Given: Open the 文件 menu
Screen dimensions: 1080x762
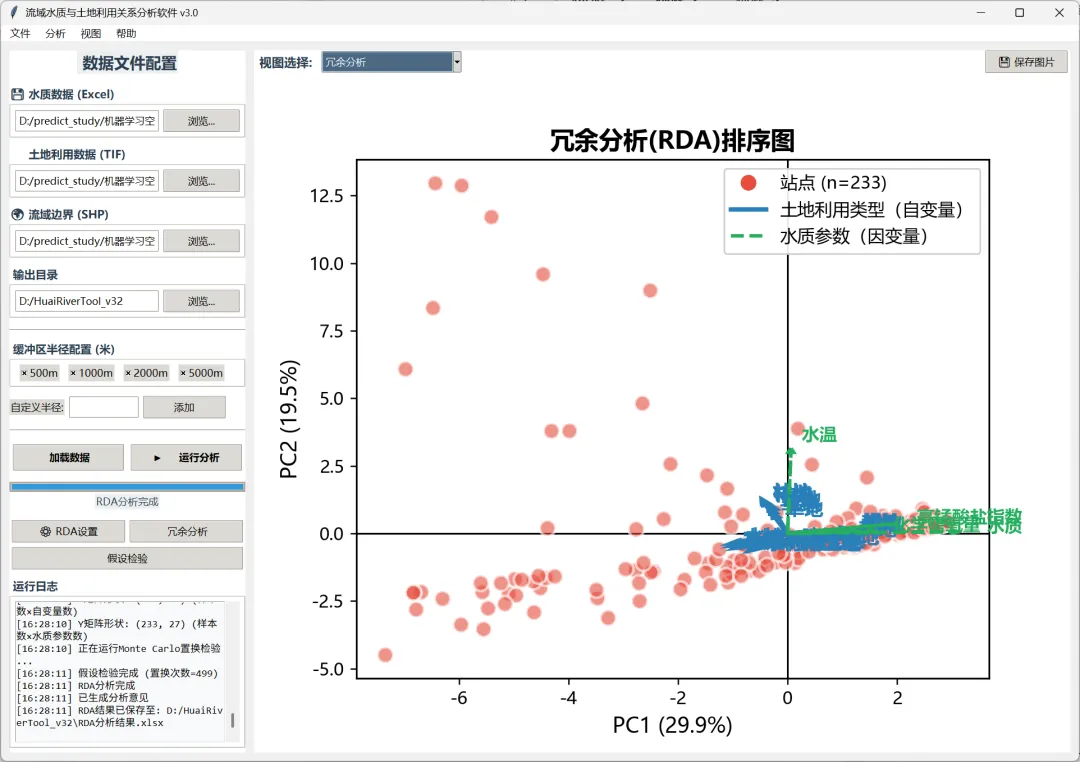Looking at the screenshot, I should (x=20, y=33).
